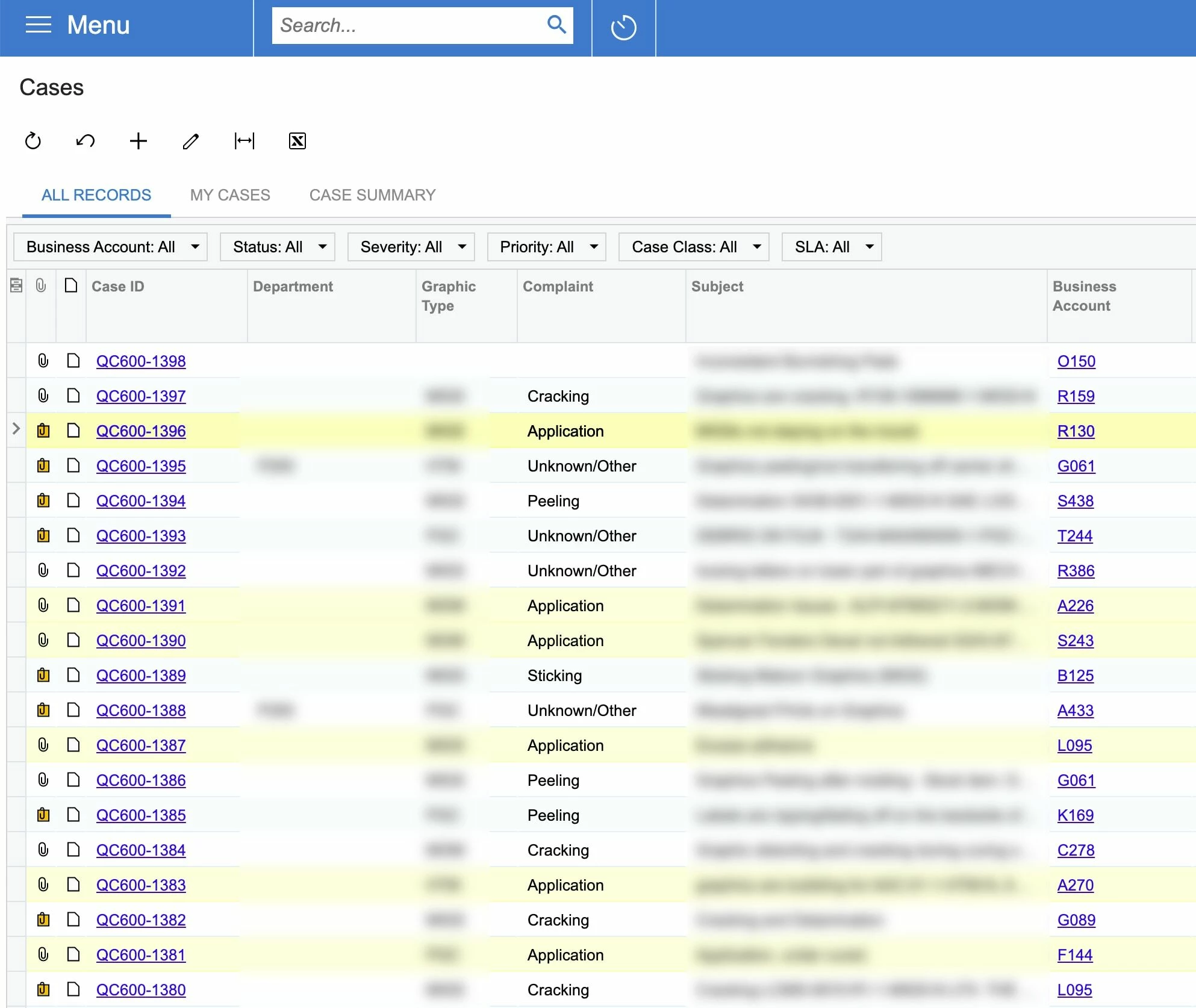The width and height of the screenshot is (1196, 1008).
Task: Click the undo icon in the toolbar
Action: (x=86, y=141)
